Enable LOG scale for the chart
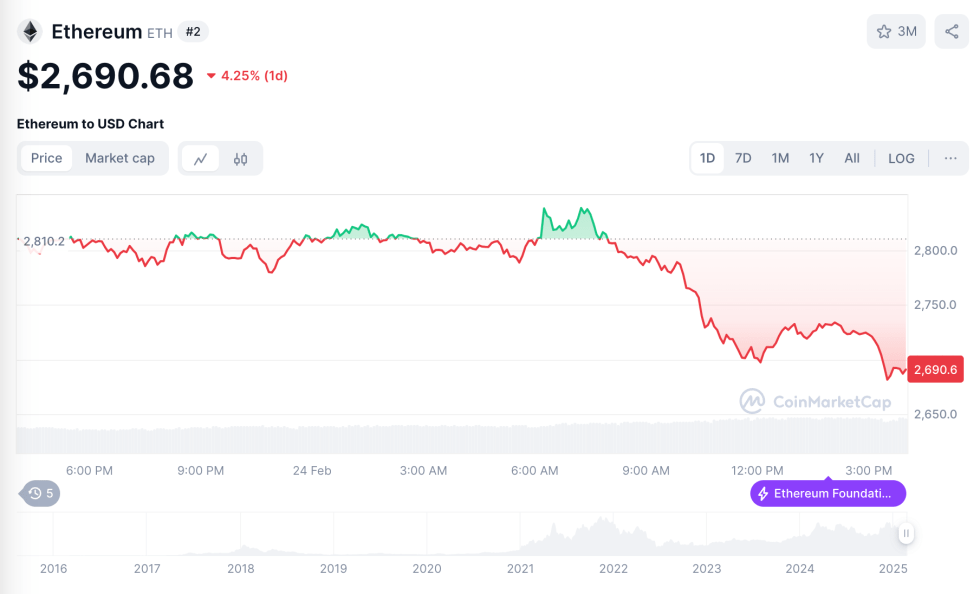 (x=901, y=158)
